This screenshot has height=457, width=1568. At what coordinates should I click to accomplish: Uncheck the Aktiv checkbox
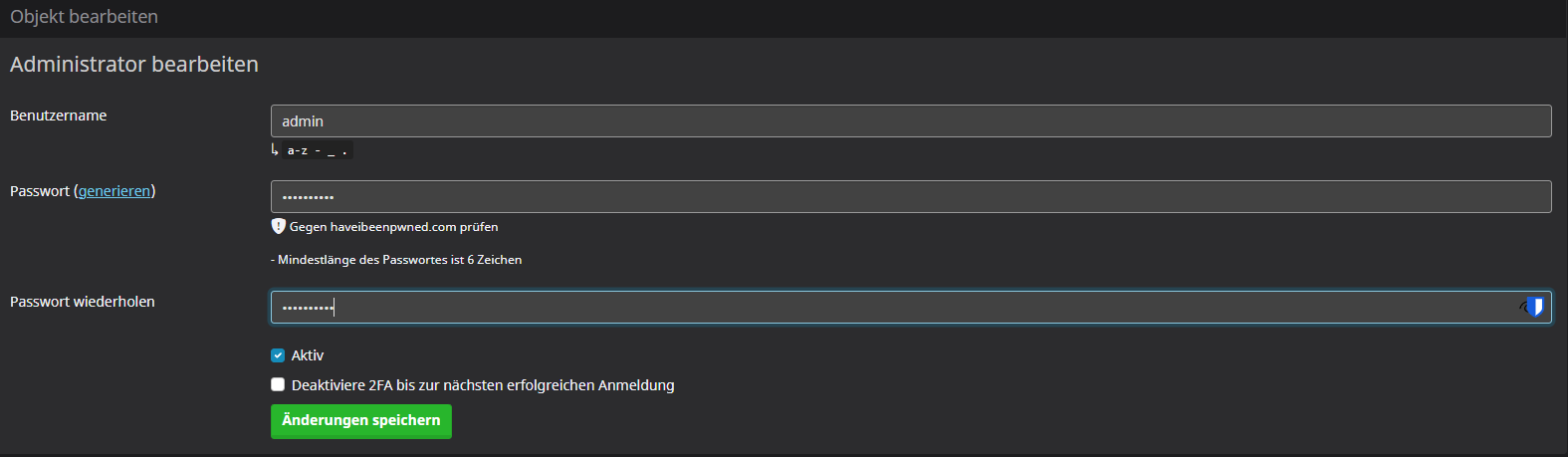(278, 355)
